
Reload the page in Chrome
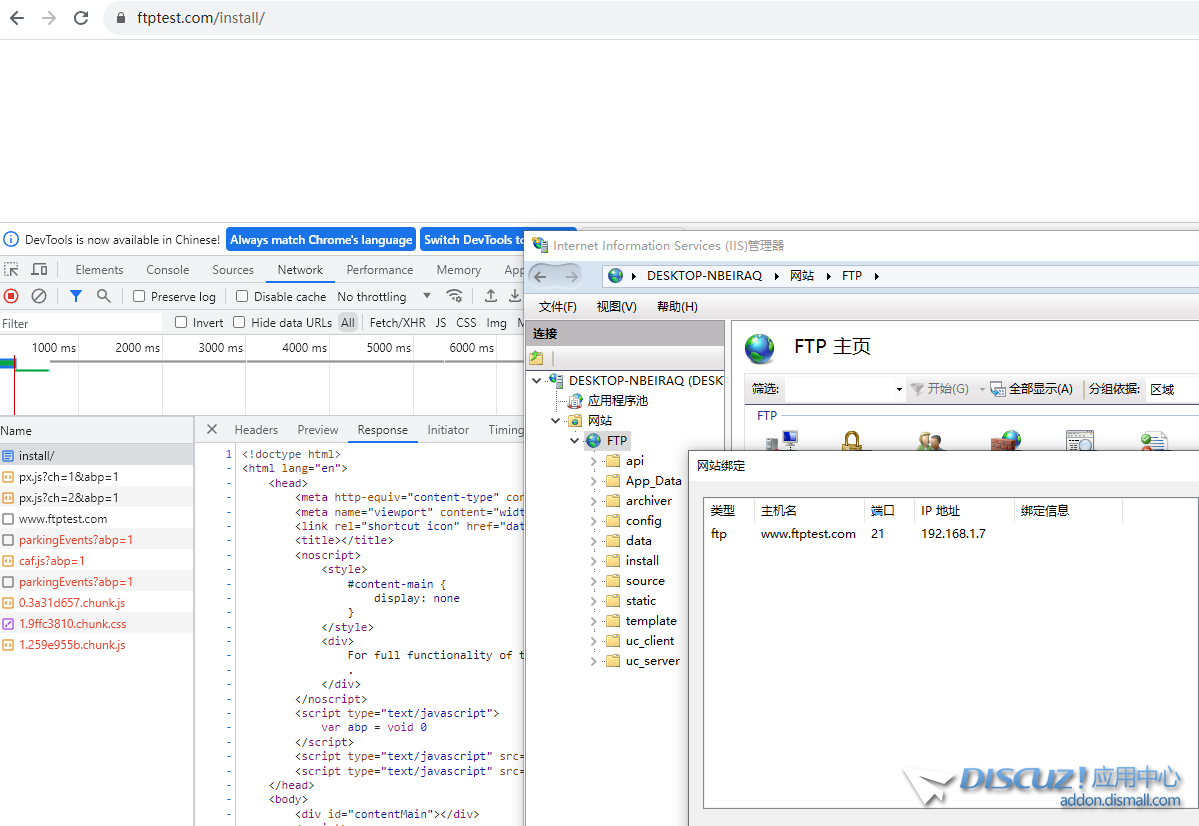[81, 18]
